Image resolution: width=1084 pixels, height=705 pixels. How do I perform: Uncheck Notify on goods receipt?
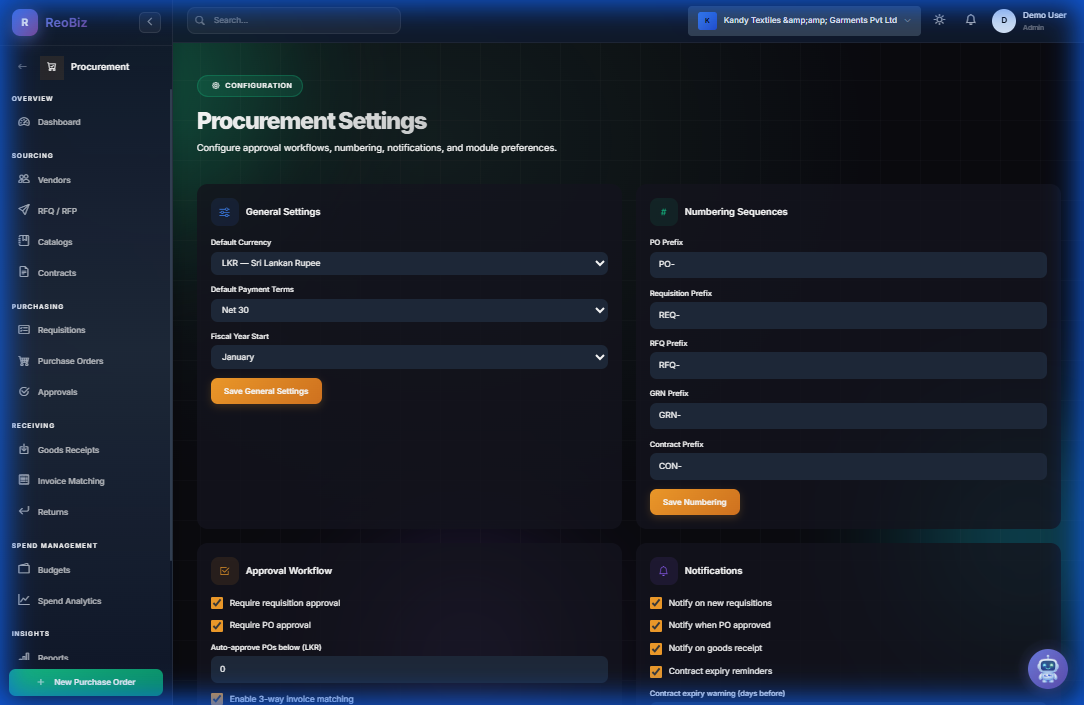click(x=655, y=648)
